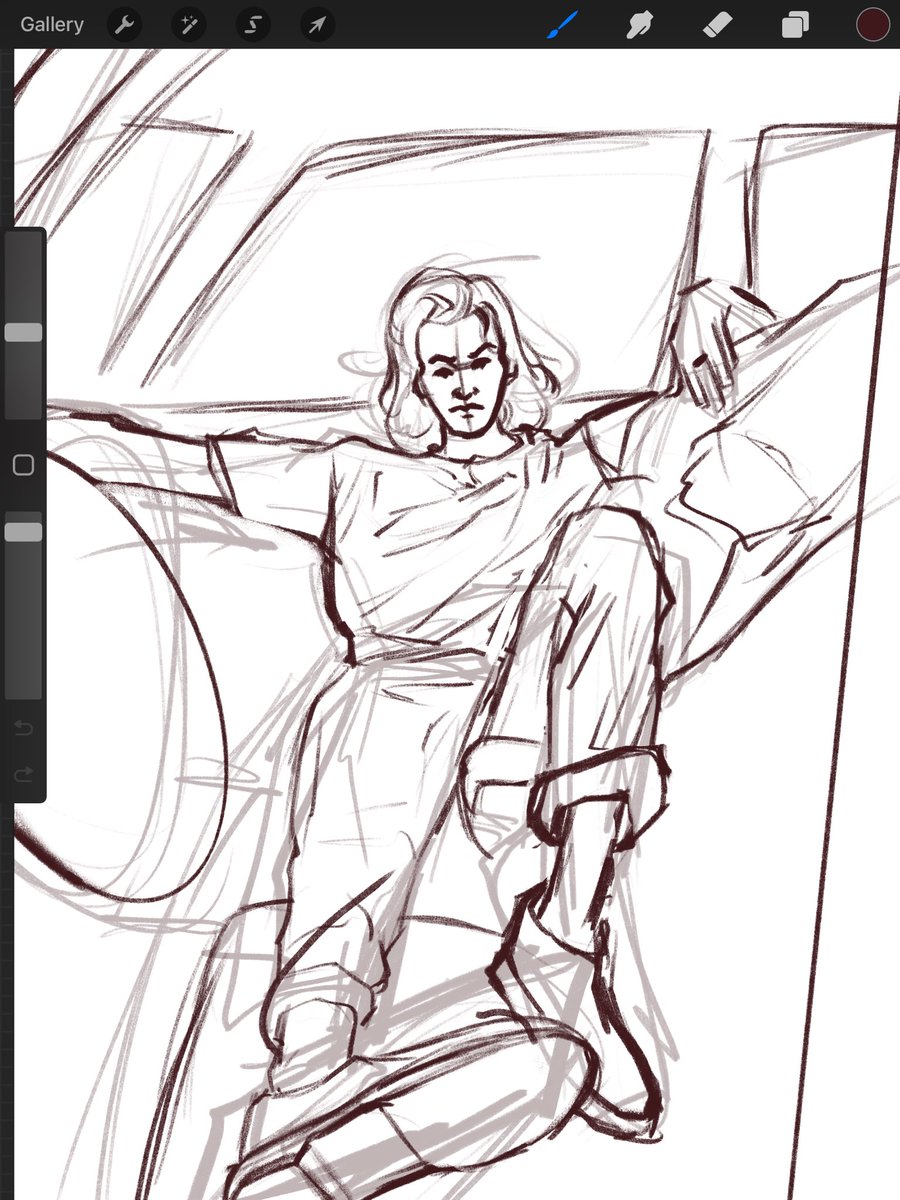Select the Brush tool
The image size is (900, 1200).
coord(563,25)
